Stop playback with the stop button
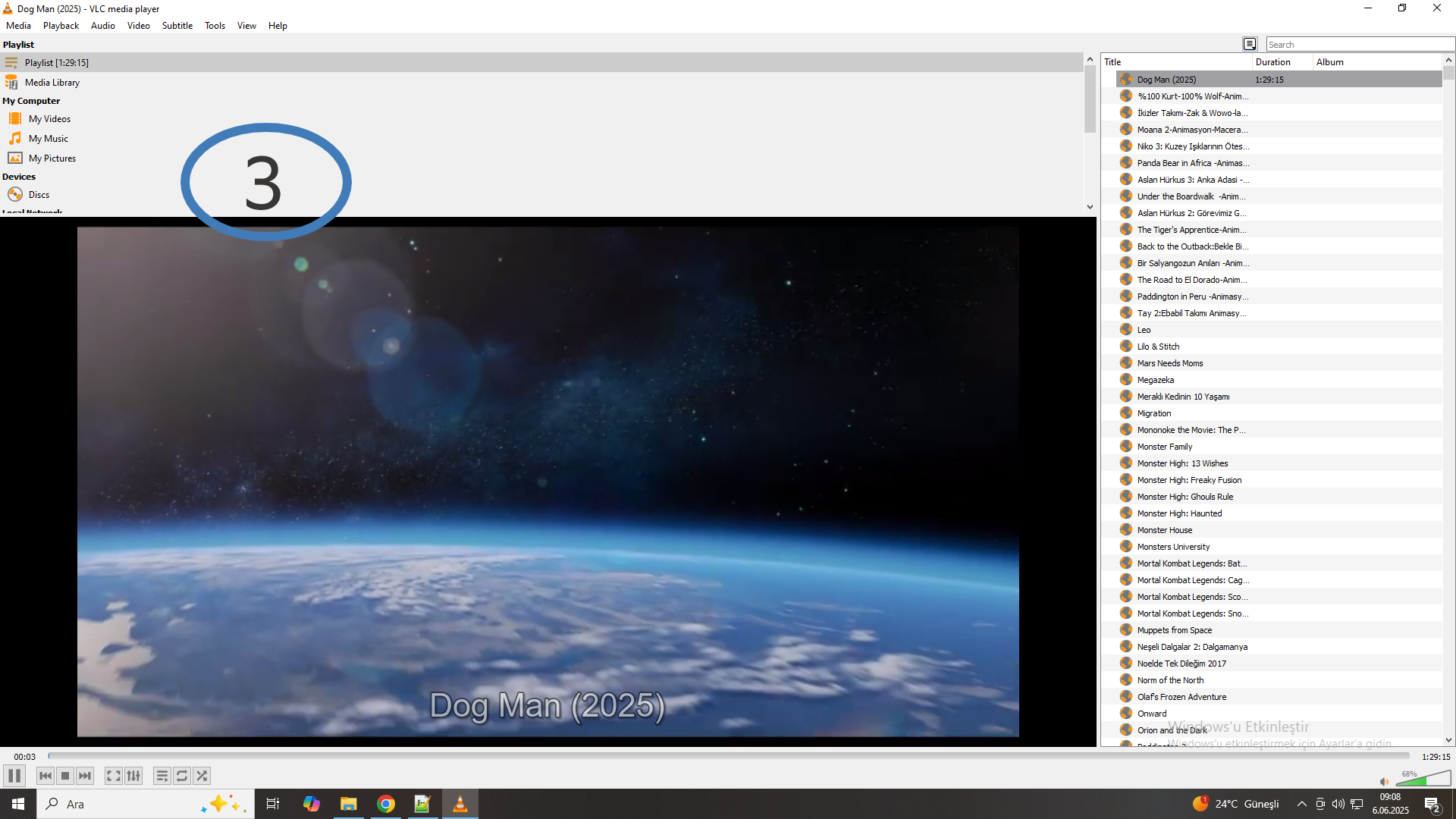This screenshot has height=819, width=1456. (x=65, y=776)
